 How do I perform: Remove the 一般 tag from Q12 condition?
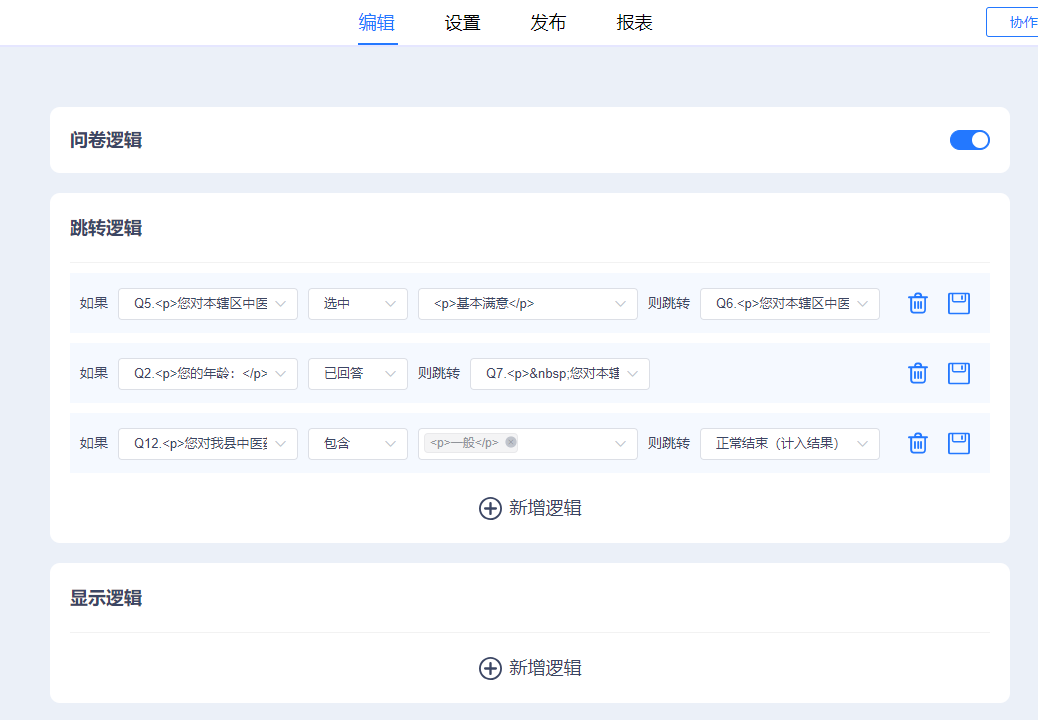point(511,442)
